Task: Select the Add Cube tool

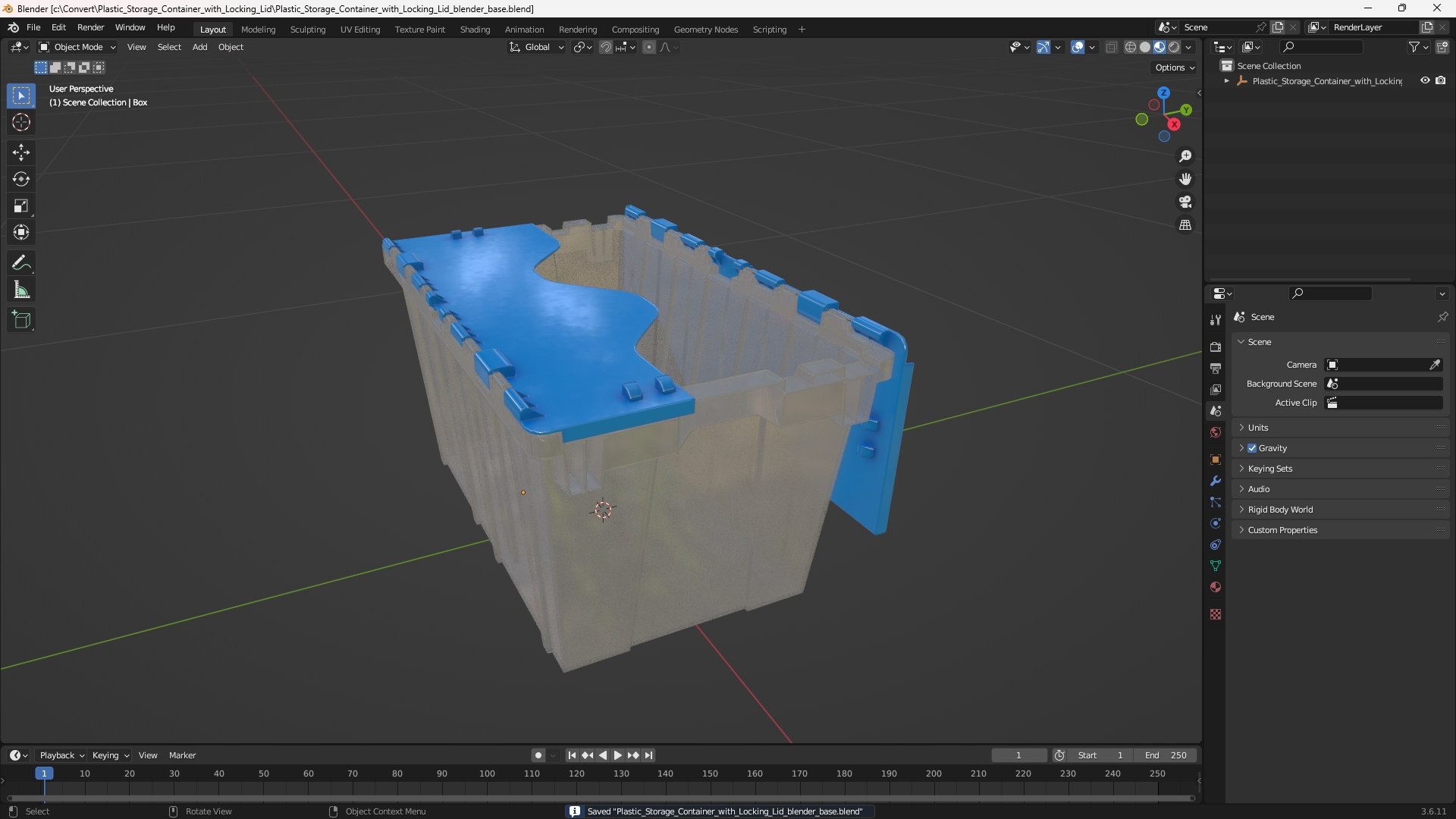Action: 21,320
